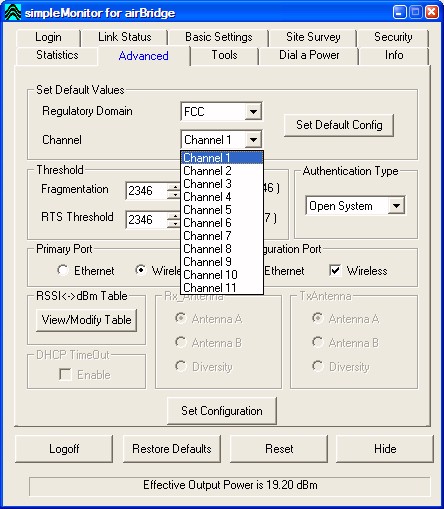Open the View/Modify Table button

tap(86, 320)
